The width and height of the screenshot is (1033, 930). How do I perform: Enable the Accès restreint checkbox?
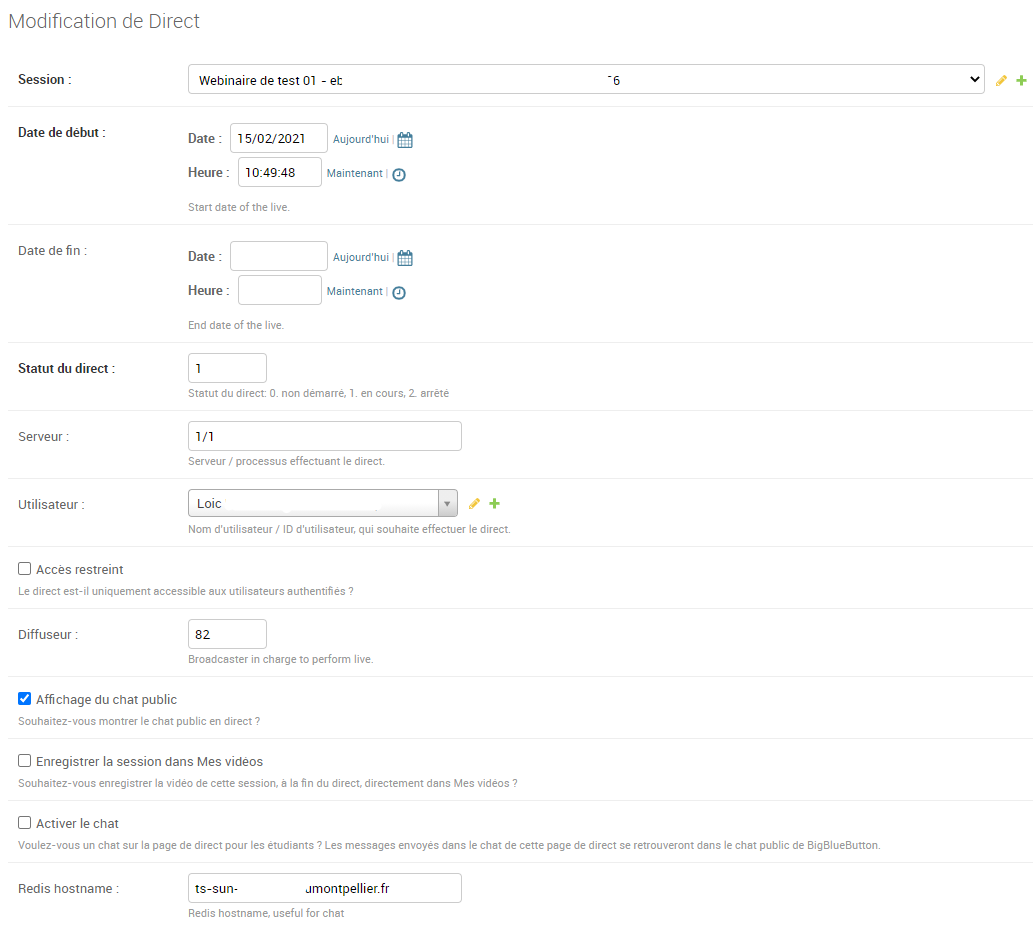point(25,569)
